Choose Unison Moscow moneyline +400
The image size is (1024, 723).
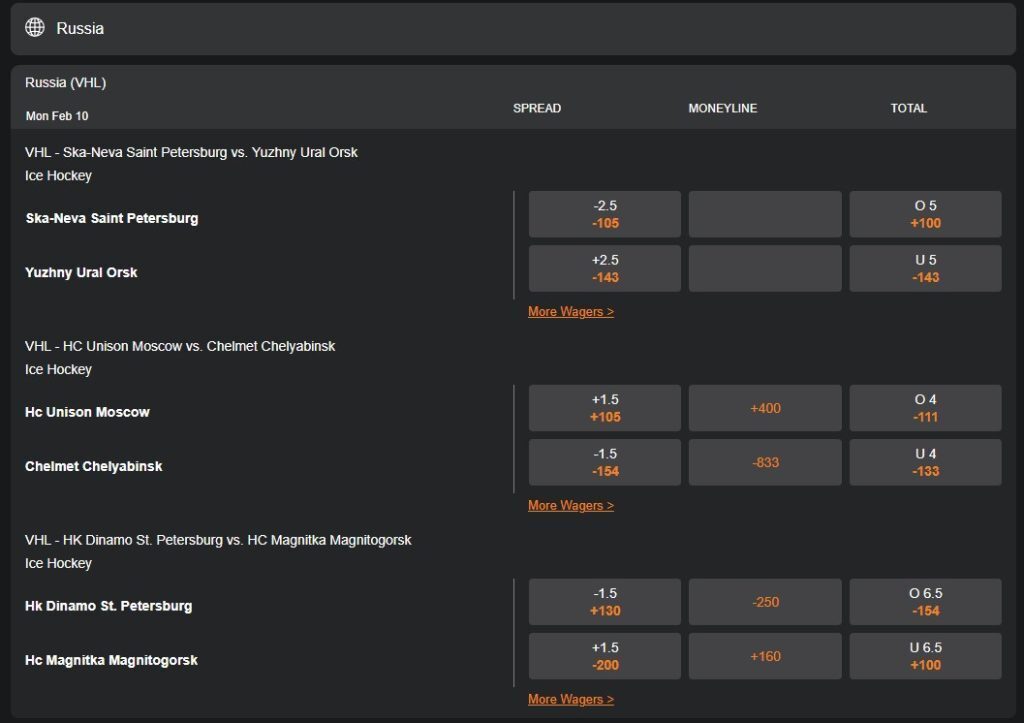[x=765, y=408]
